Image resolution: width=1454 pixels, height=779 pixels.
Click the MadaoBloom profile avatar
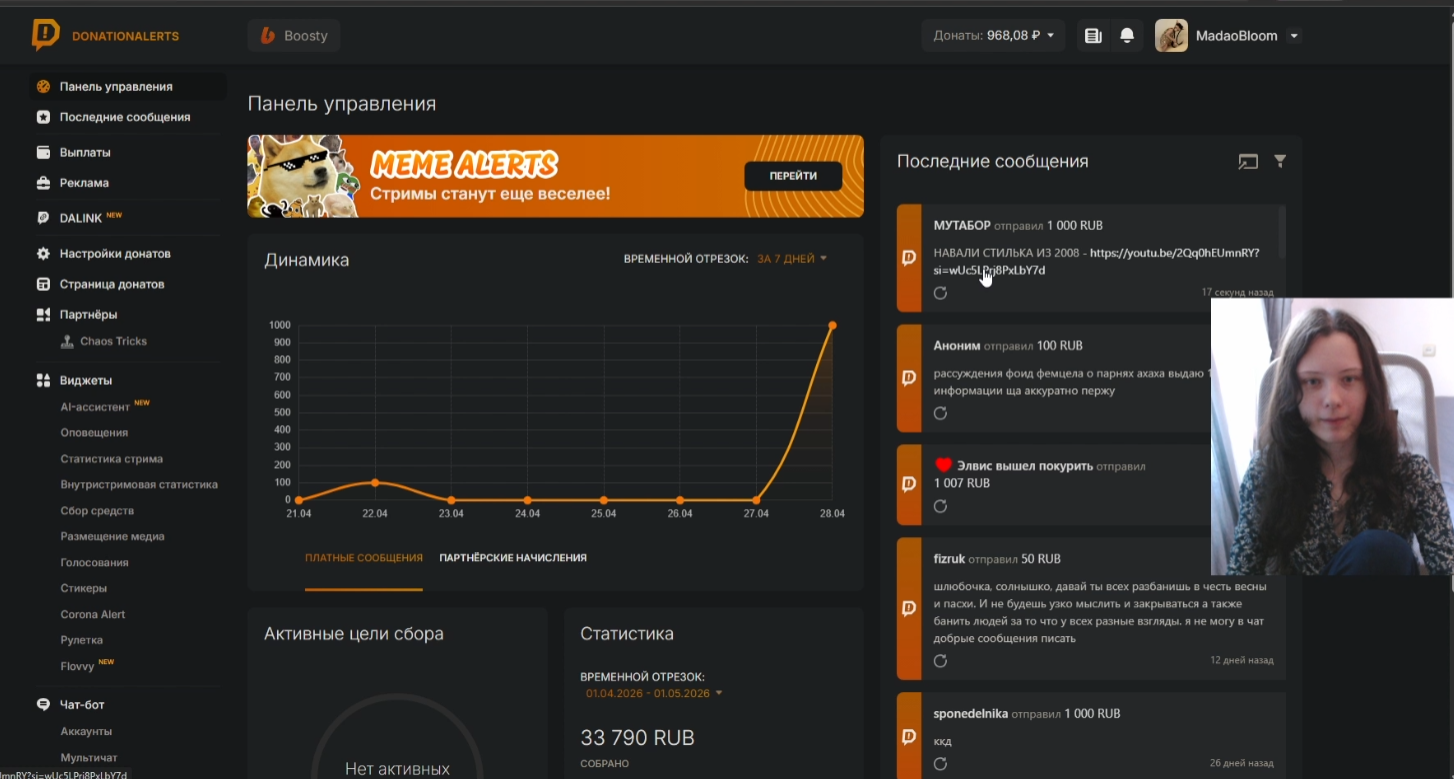[1172, 36]
